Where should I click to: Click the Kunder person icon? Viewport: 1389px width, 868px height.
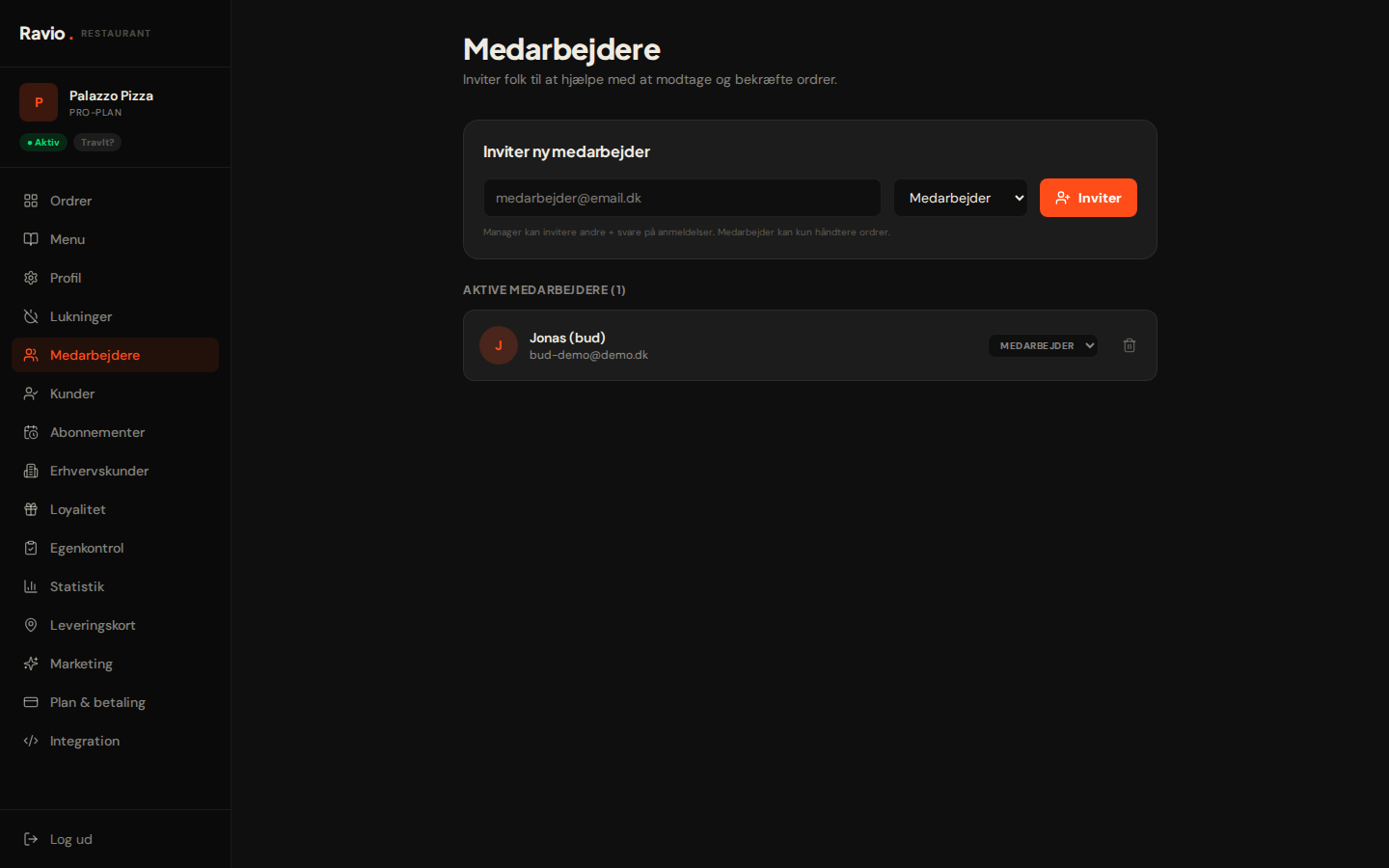point(31,393)
